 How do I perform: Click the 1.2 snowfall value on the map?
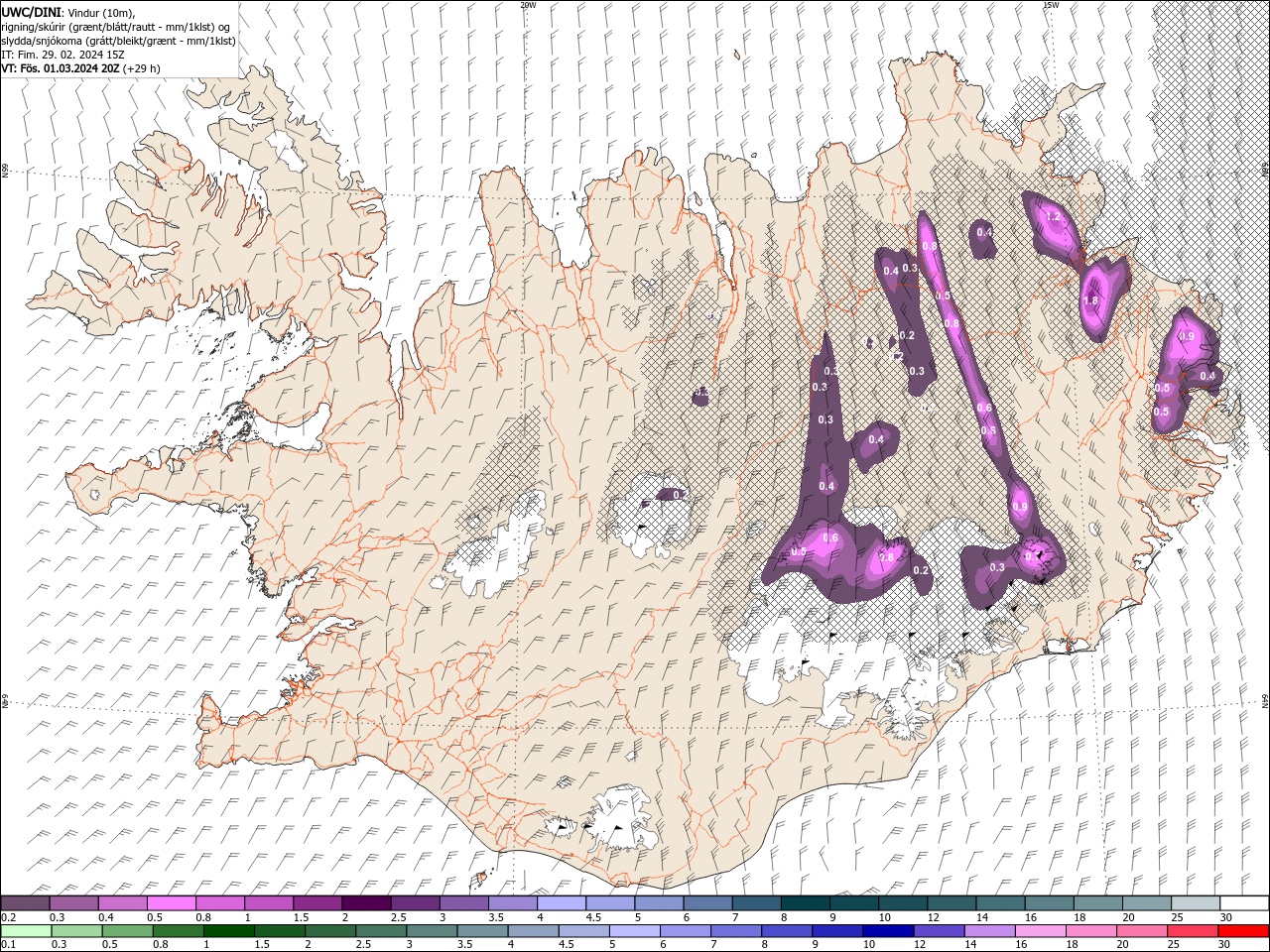[x=1054, y=216]
